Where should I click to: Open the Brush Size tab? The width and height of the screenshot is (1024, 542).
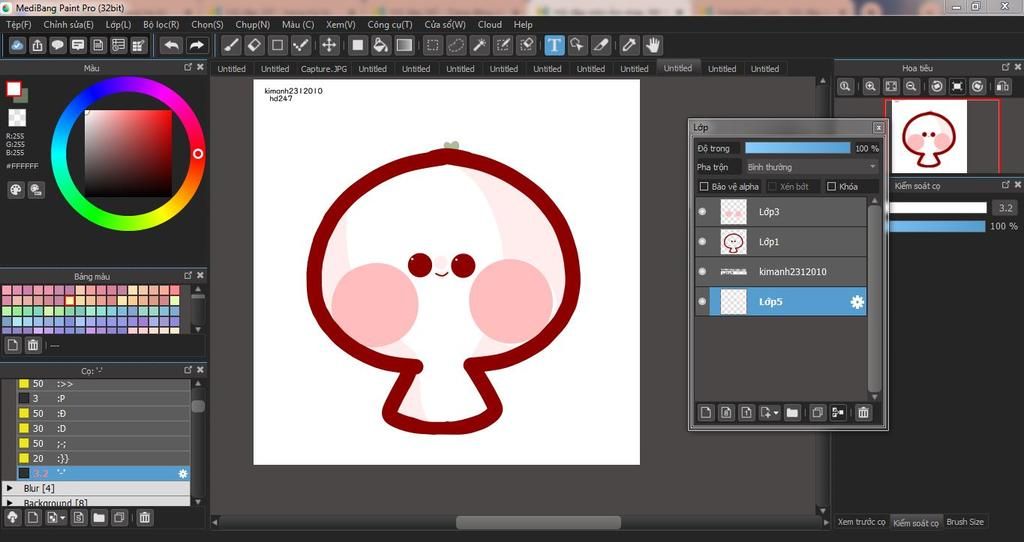pyautogui.click(x=965, y=522)
